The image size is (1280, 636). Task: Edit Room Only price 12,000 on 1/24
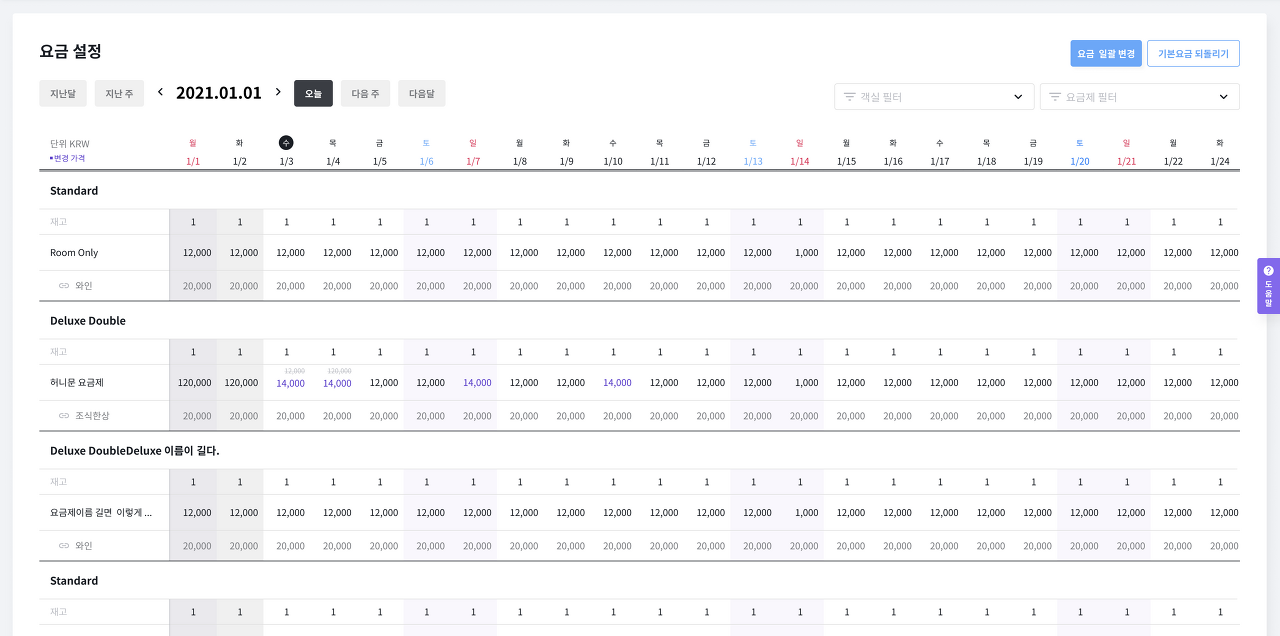[x=1224, y=253]
